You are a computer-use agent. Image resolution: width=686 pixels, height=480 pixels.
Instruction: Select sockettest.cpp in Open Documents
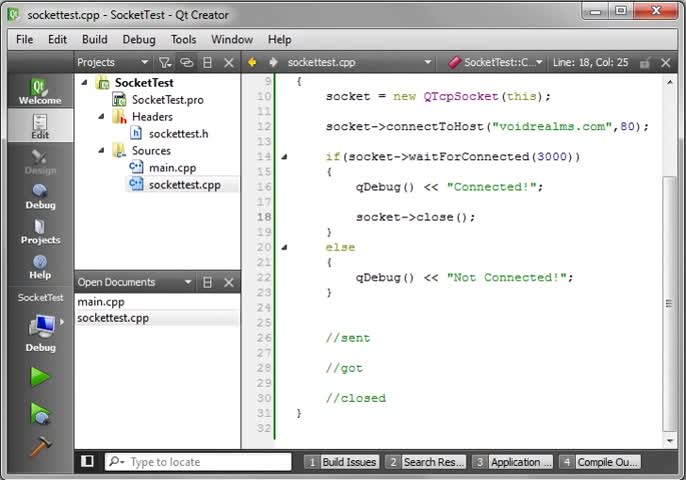tap(113, 318)
